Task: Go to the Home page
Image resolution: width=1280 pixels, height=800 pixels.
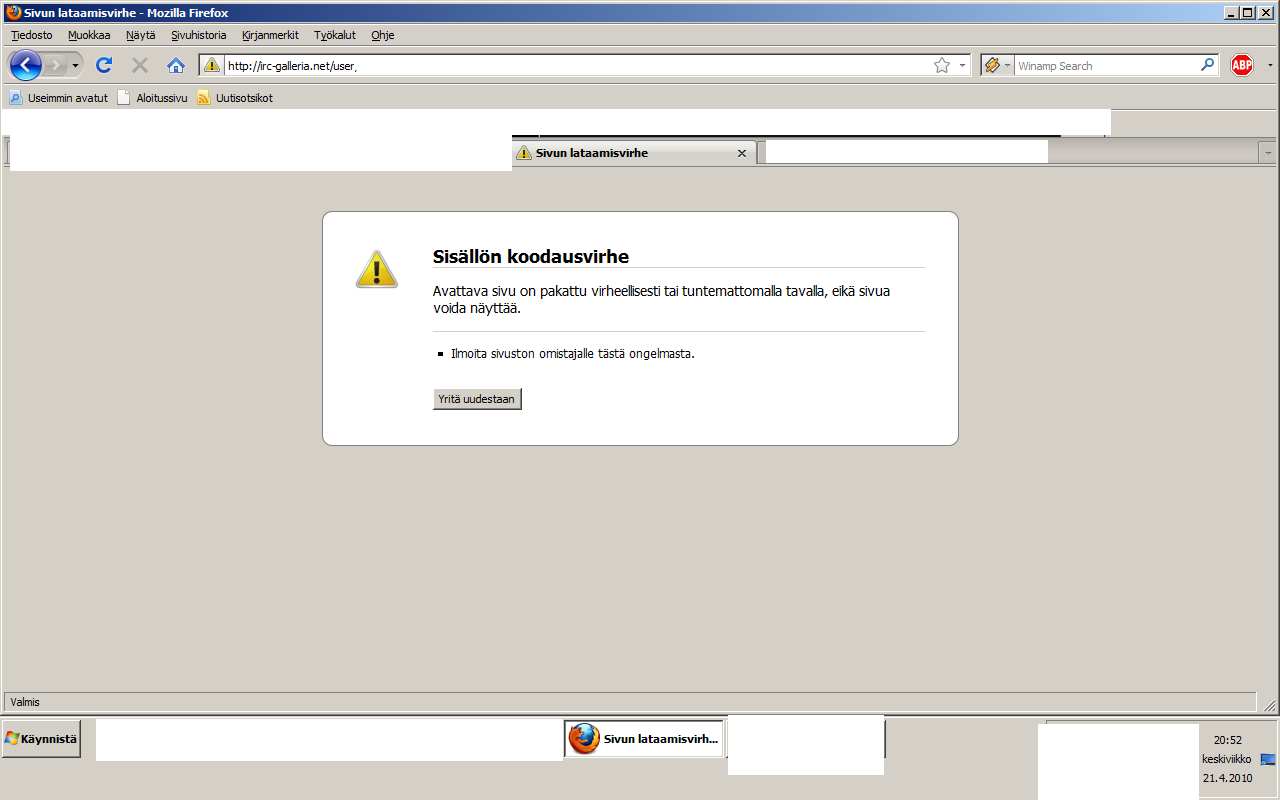Action: 176,65
